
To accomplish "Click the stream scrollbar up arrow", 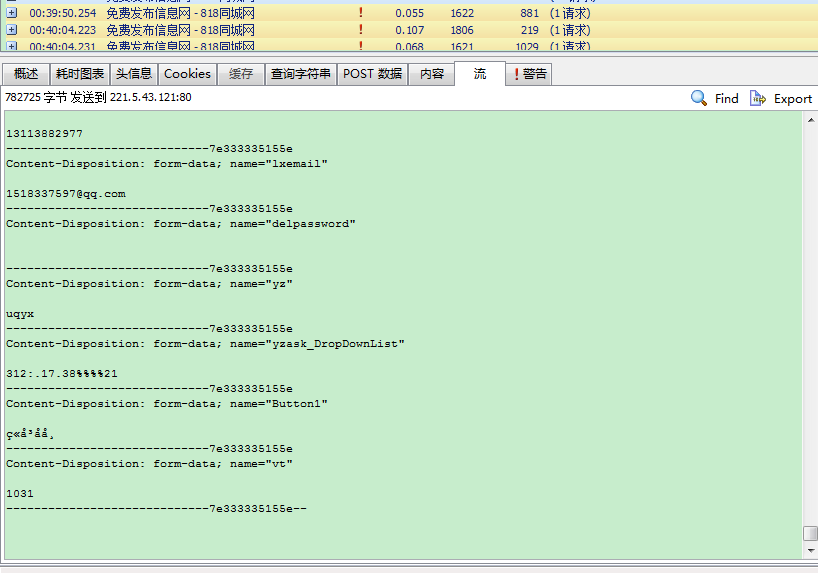I will coord(811,120).
